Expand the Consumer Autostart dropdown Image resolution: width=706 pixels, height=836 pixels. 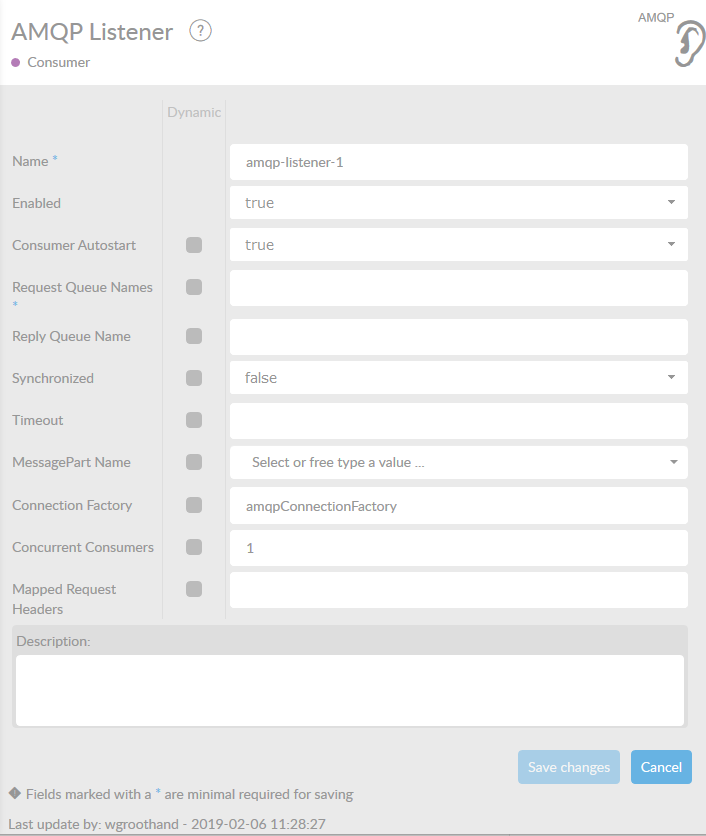click(458, 245)
